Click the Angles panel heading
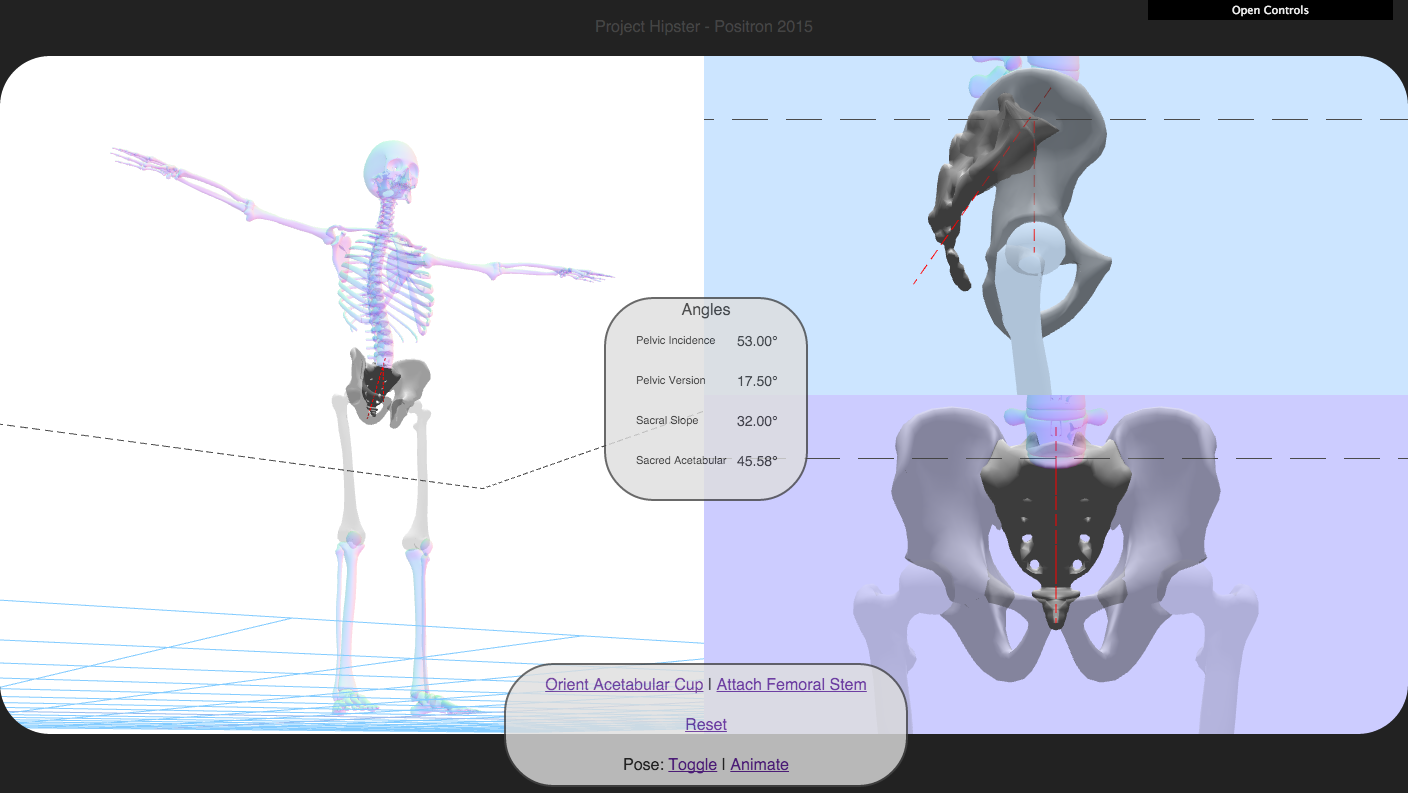 tap(706, 310)
